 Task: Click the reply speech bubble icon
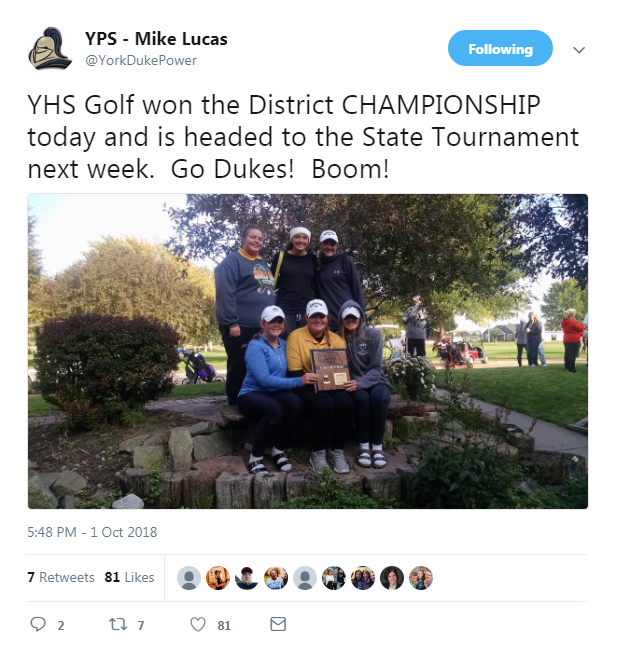pos(38,624)
